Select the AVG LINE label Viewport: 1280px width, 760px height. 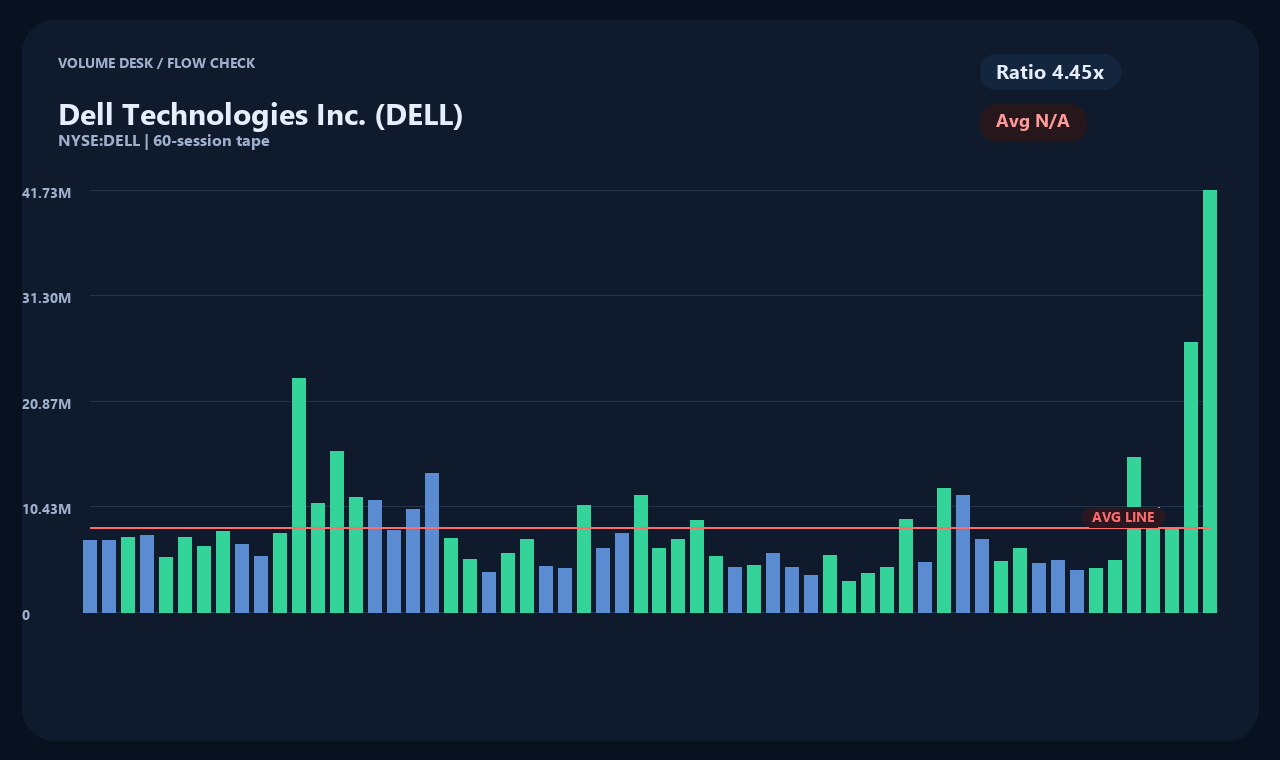click(1123, 517)
